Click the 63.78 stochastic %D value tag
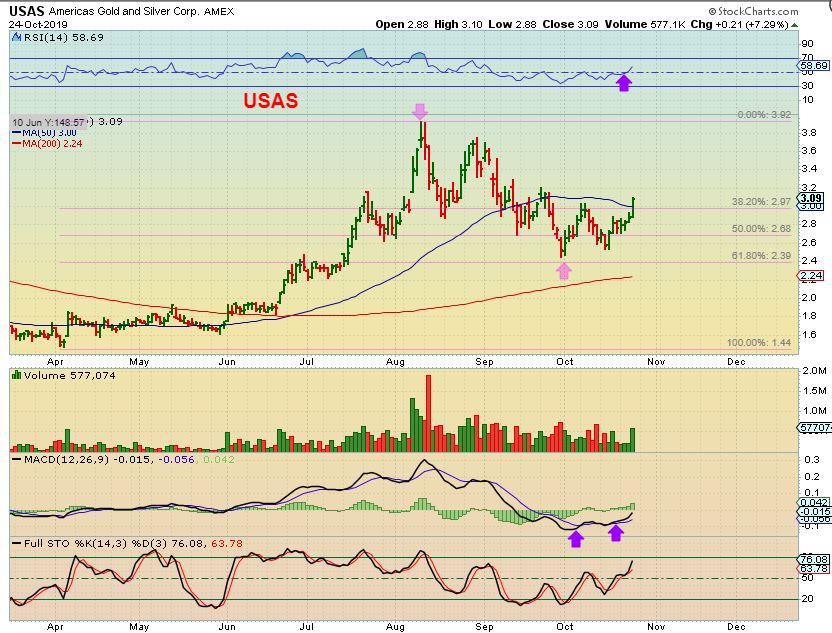 click(814, 569)
